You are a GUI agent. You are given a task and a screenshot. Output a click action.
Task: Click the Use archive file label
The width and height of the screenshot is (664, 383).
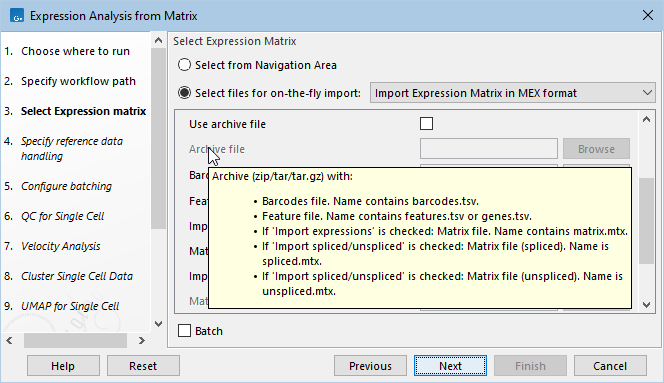[x=227, y=124]
